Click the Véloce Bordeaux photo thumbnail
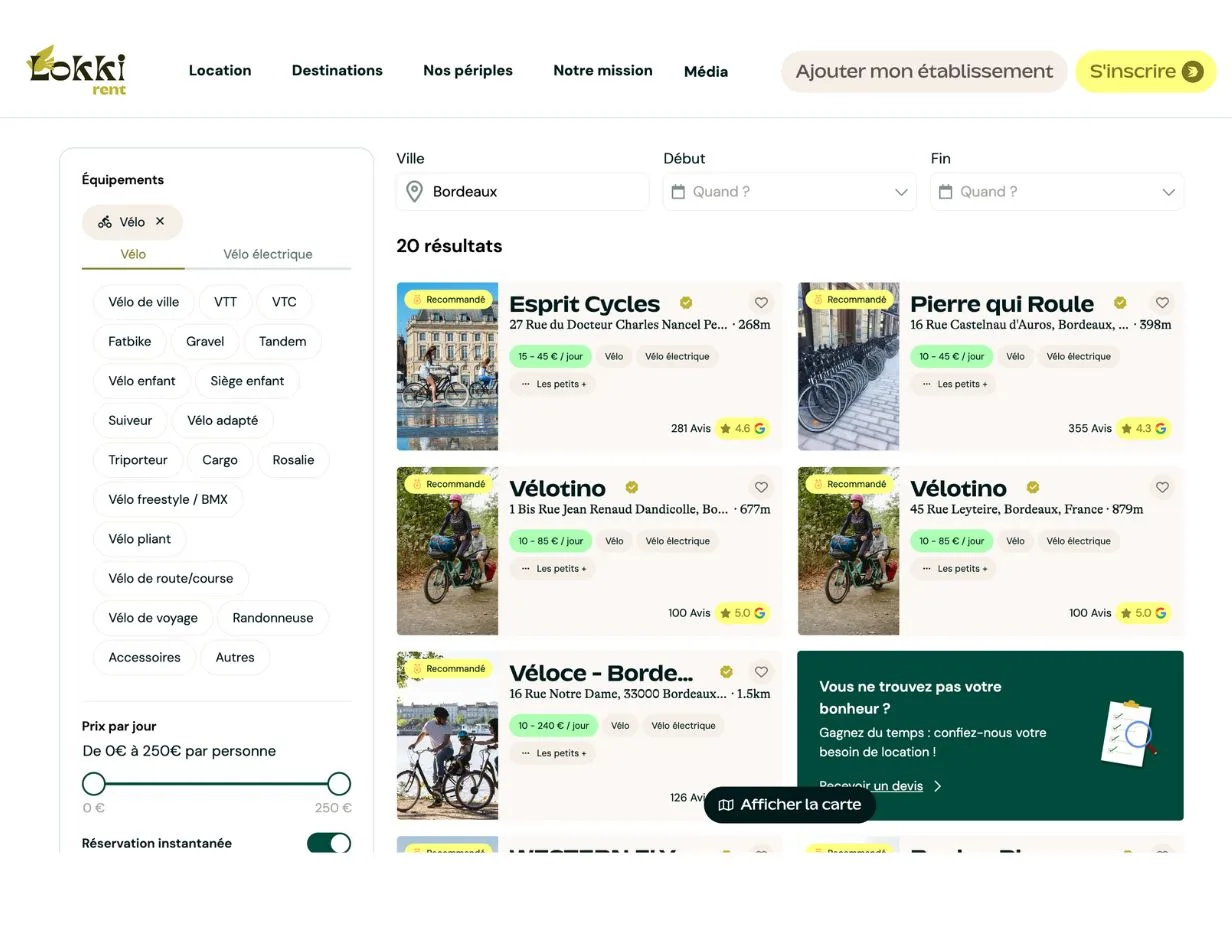The height and width of the screenshot is (928, 1232). [x=447, y=736]
